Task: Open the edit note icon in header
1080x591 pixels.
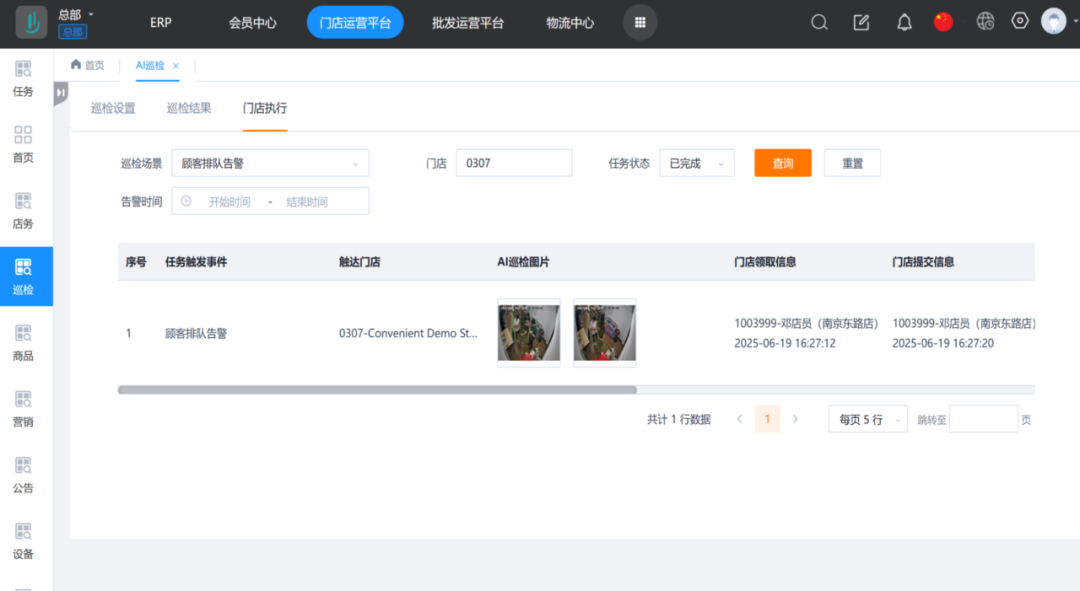Action: (861, 22)
